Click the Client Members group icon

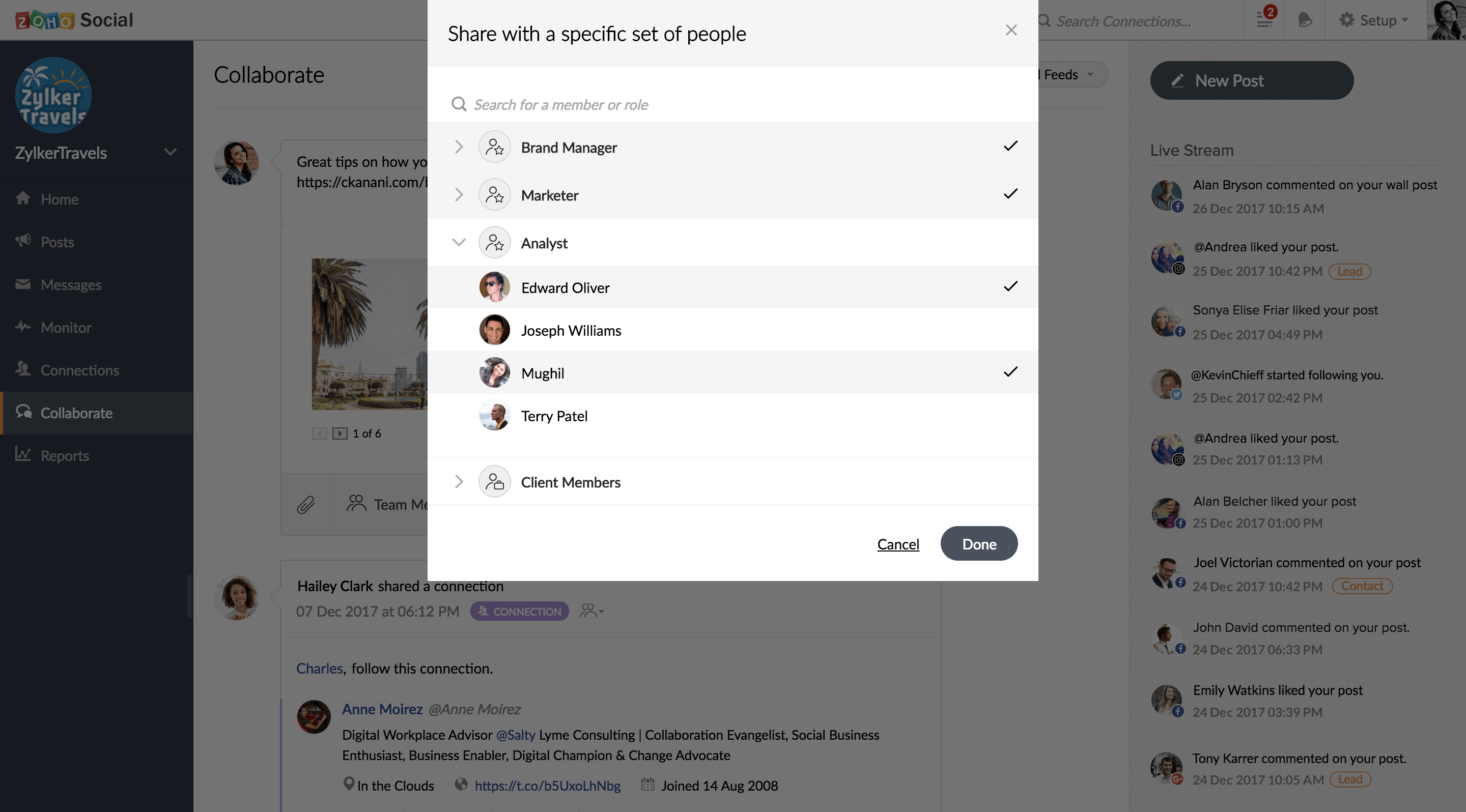pyautogui.click(x=495, y=482)
